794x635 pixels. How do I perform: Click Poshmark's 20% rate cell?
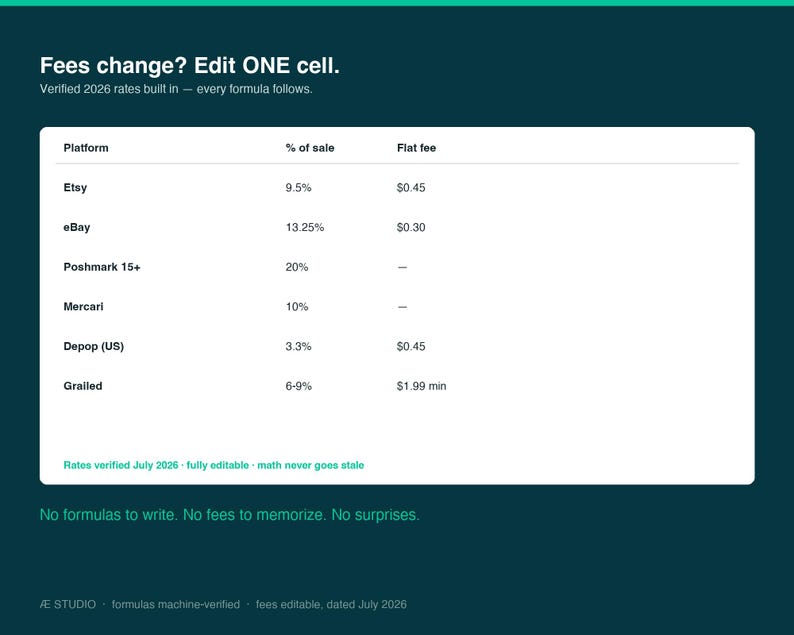click(x=297, y=267)
